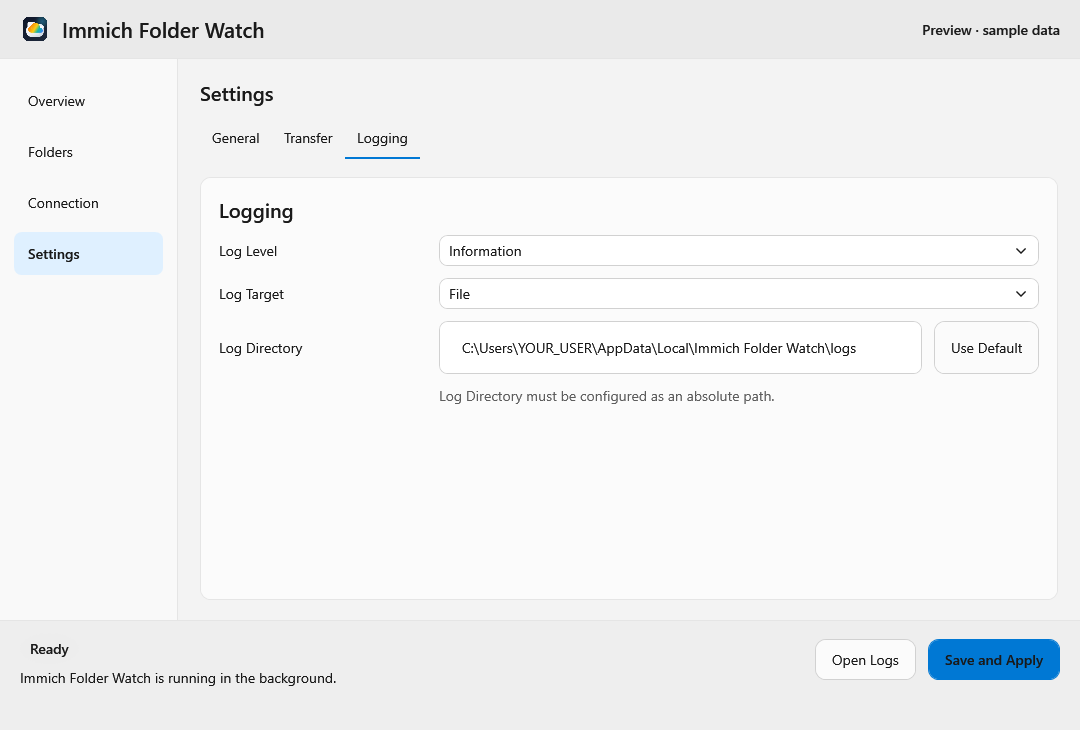Open the Connection sidebar page
The image size is (1080, 730).
click(x=88, y=203)
